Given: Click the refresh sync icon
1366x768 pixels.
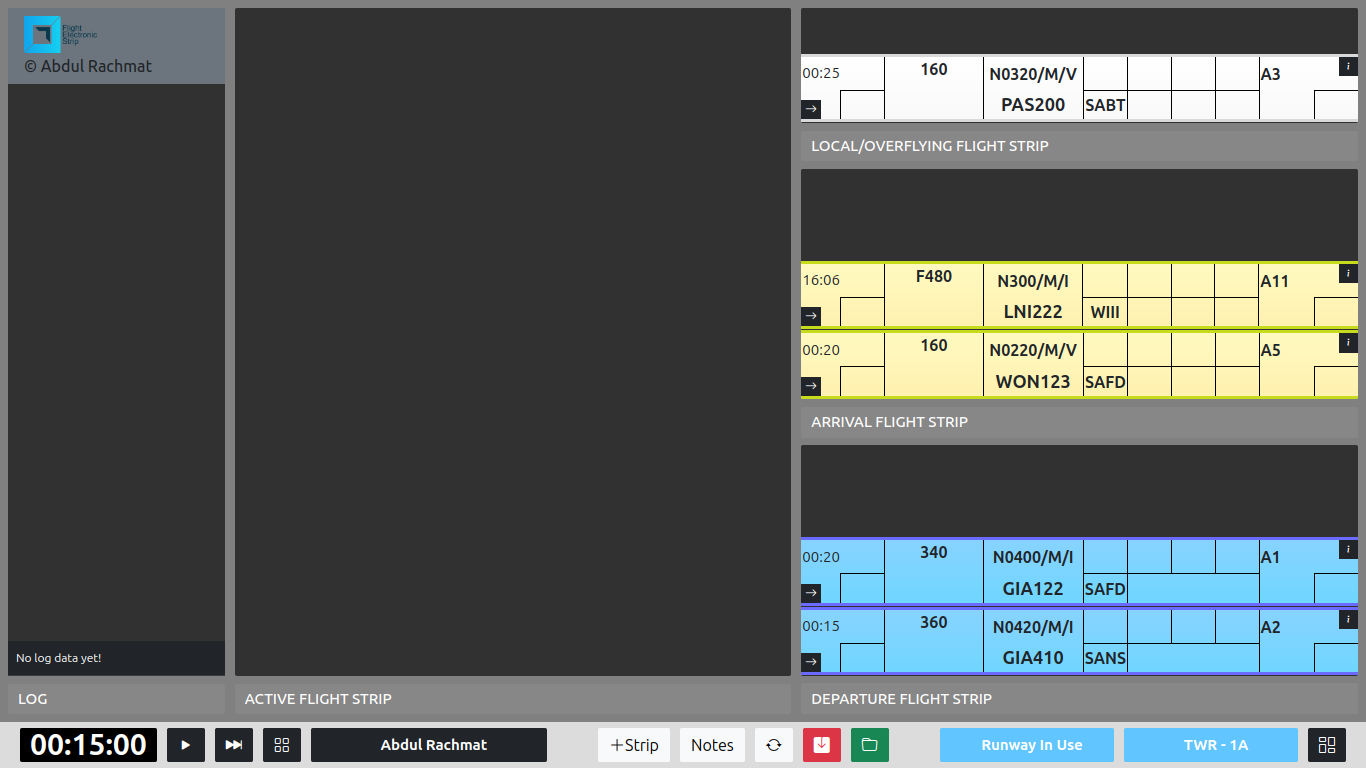Looking at the screenshot, I should (773, 745).
